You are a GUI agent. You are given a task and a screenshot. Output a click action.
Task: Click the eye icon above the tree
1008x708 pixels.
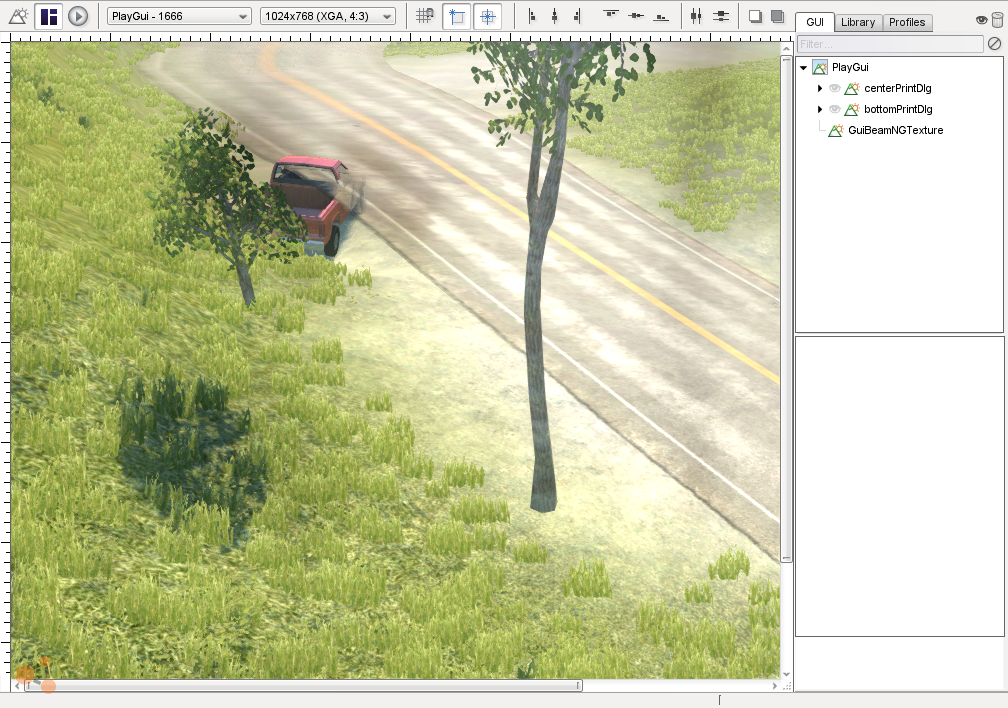point(982,20)
